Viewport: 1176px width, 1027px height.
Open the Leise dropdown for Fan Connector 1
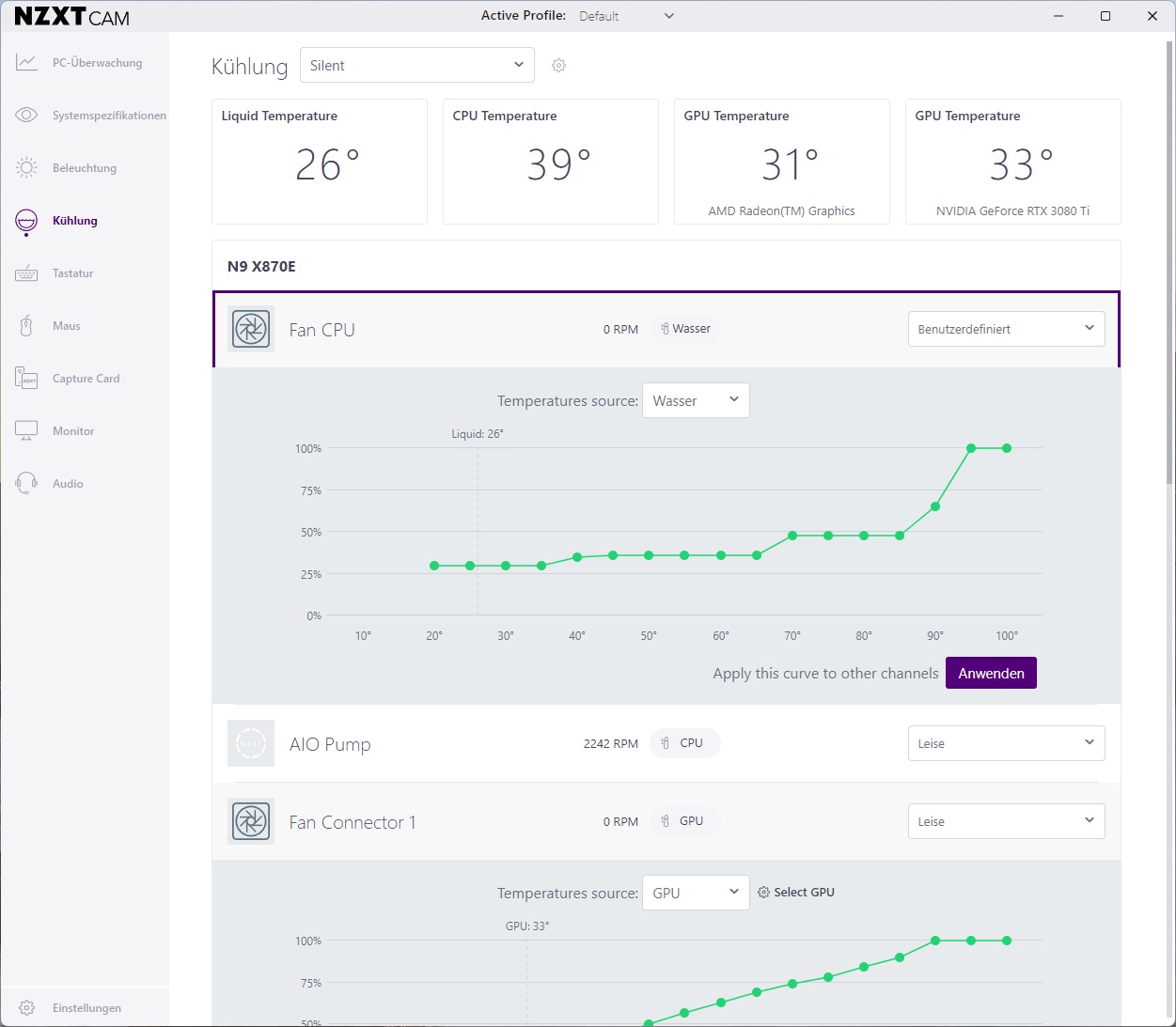(x=1007, y=821)
